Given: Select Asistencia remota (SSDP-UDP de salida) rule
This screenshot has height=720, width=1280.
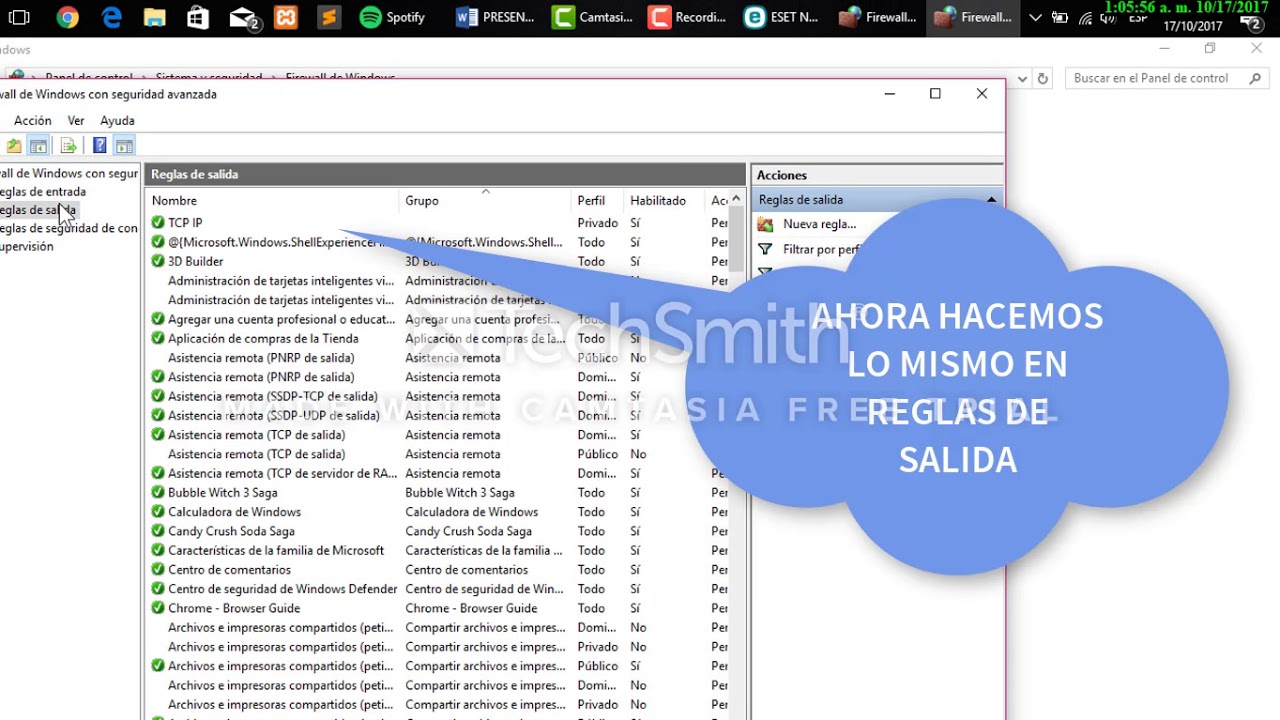Looking at the screenshot, I should click(x=274, y=415).
